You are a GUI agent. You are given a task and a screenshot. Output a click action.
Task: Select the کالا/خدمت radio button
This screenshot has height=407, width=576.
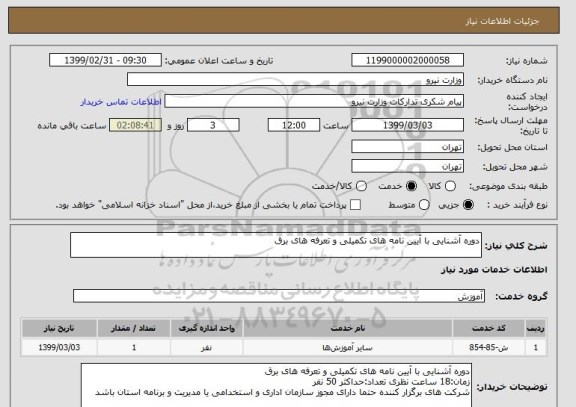(x=361, y=186)
